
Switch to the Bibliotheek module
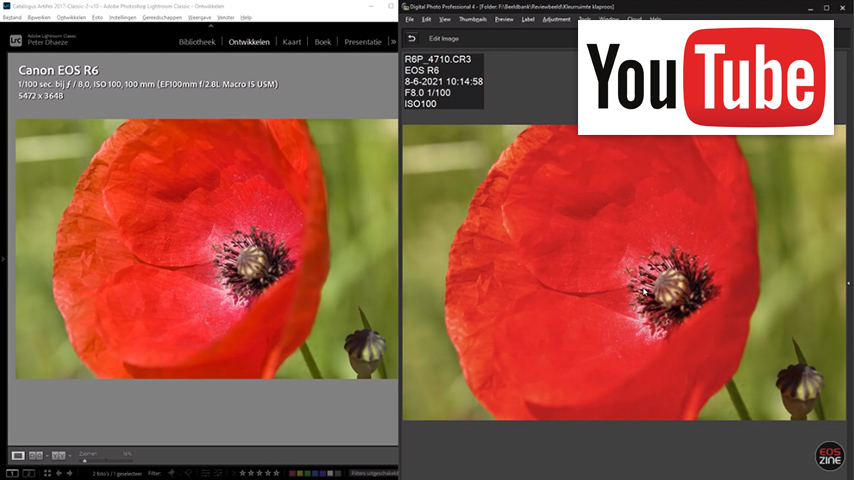point(196,42)
